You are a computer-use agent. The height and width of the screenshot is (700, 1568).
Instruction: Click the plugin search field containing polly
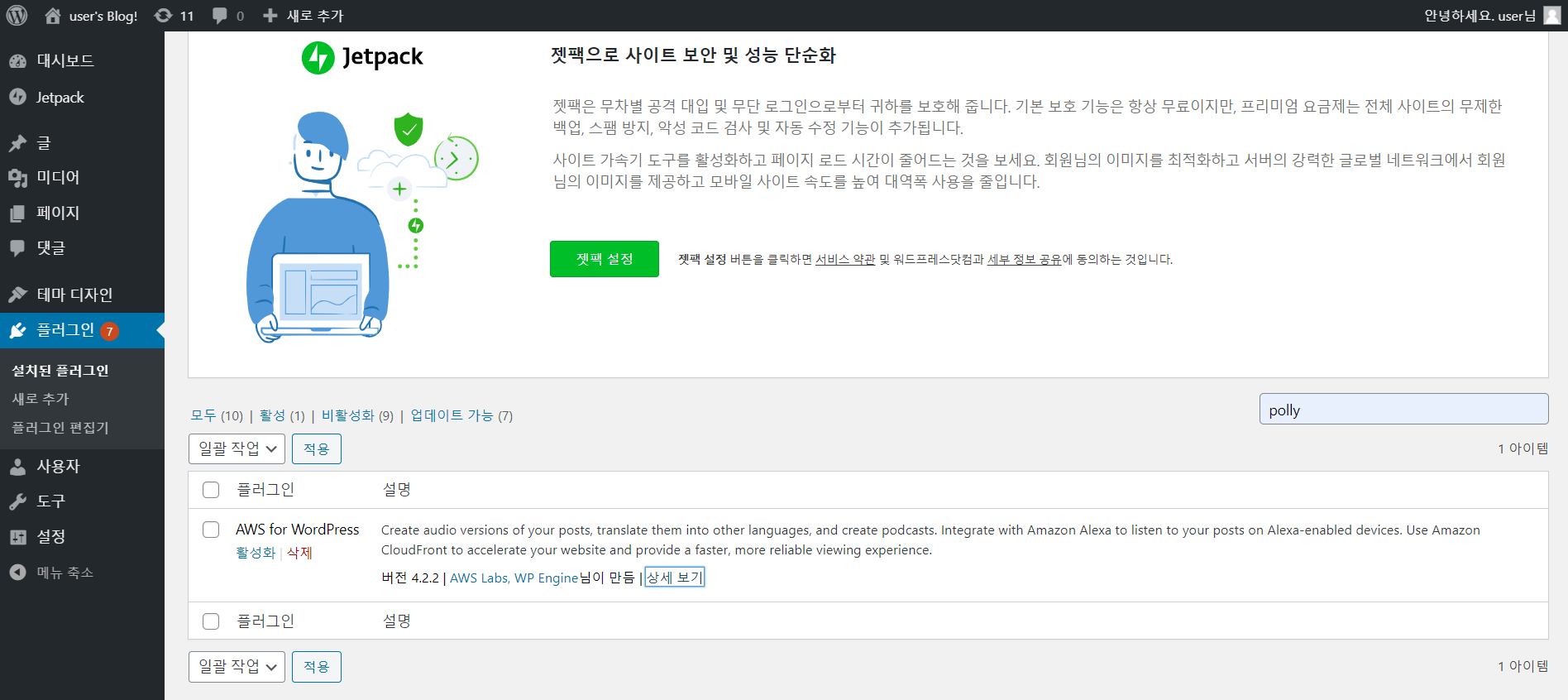tap(1403, 410)
